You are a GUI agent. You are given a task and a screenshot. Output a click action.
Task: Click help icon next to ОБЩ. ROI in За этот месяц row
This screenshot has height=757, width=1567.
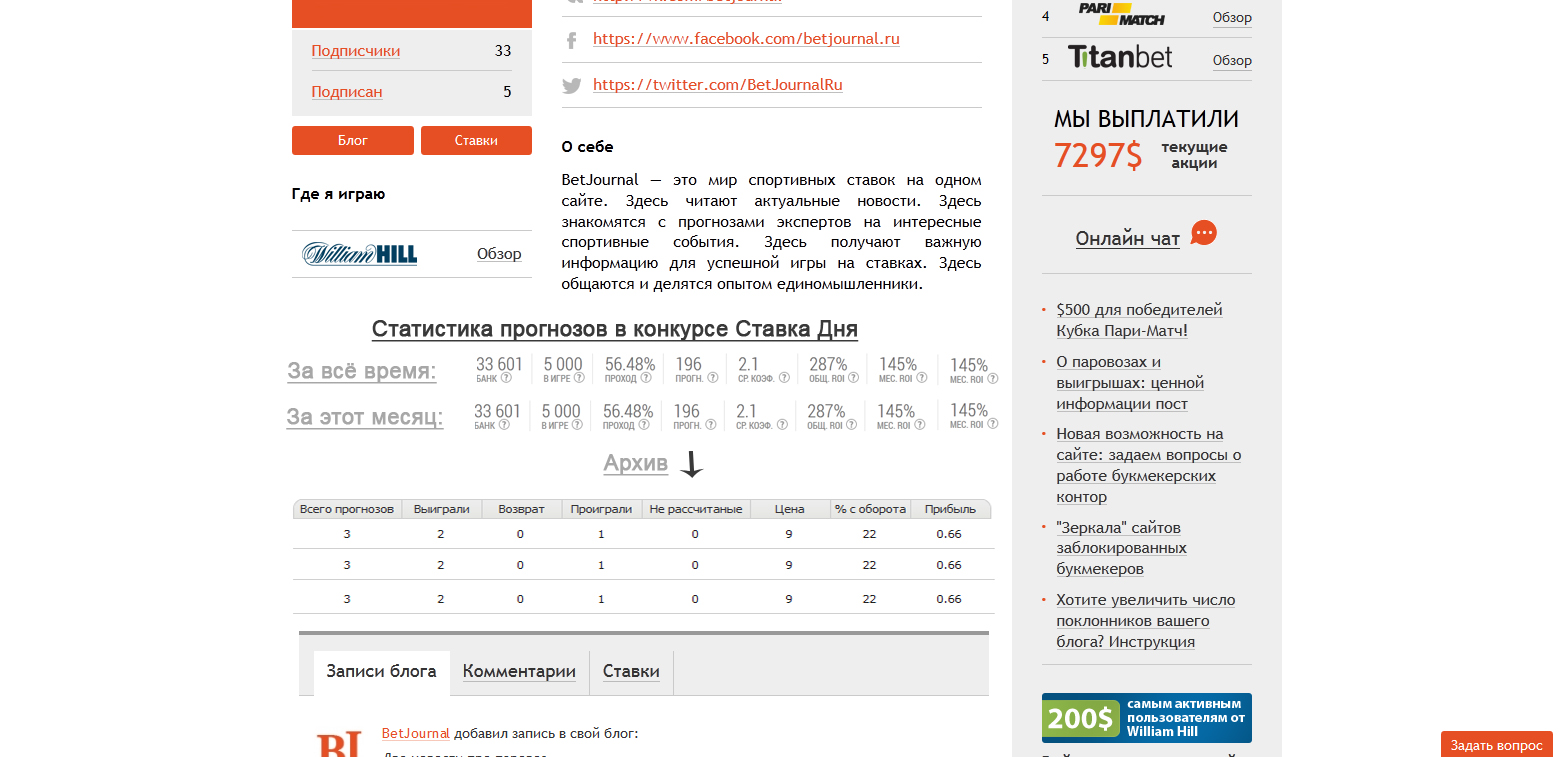(852, 424)
